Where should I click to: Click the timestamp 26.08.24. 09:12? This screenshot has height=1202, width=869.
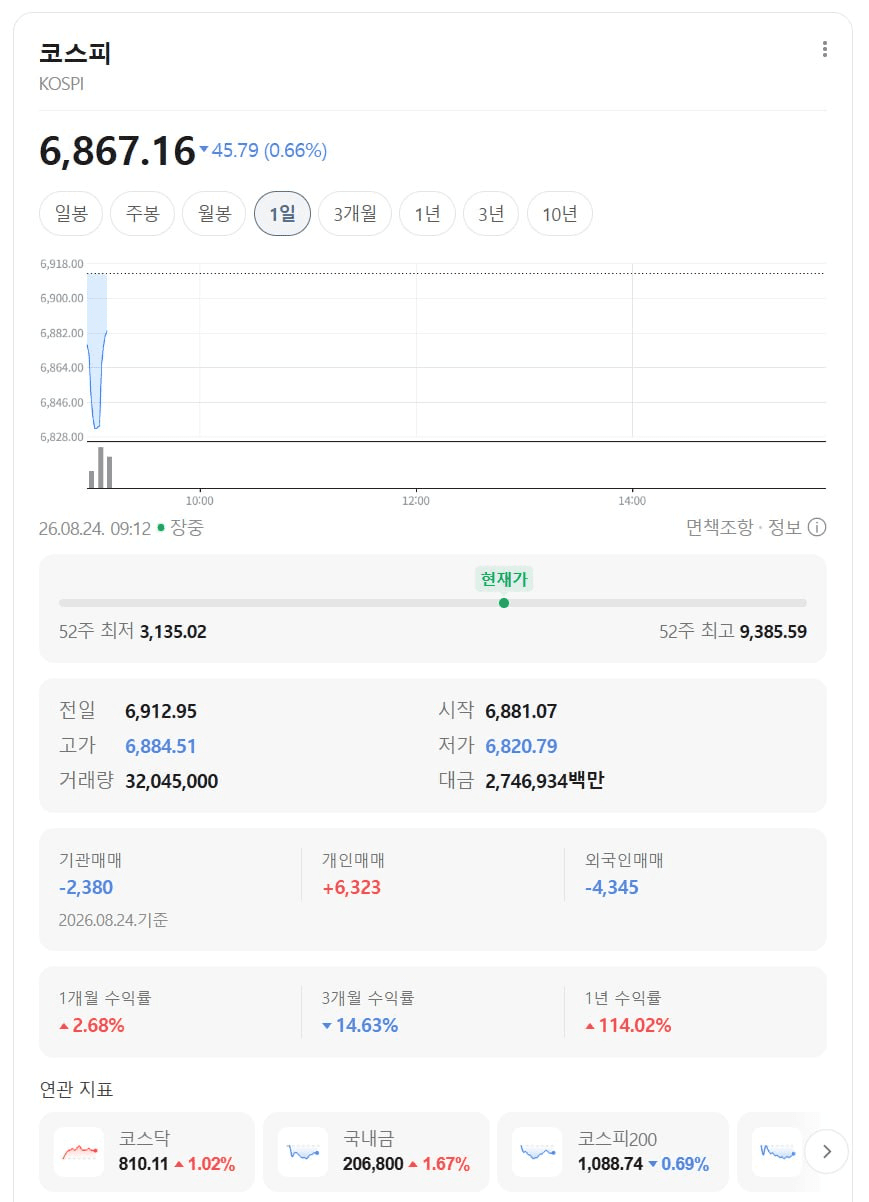[95, 528]
